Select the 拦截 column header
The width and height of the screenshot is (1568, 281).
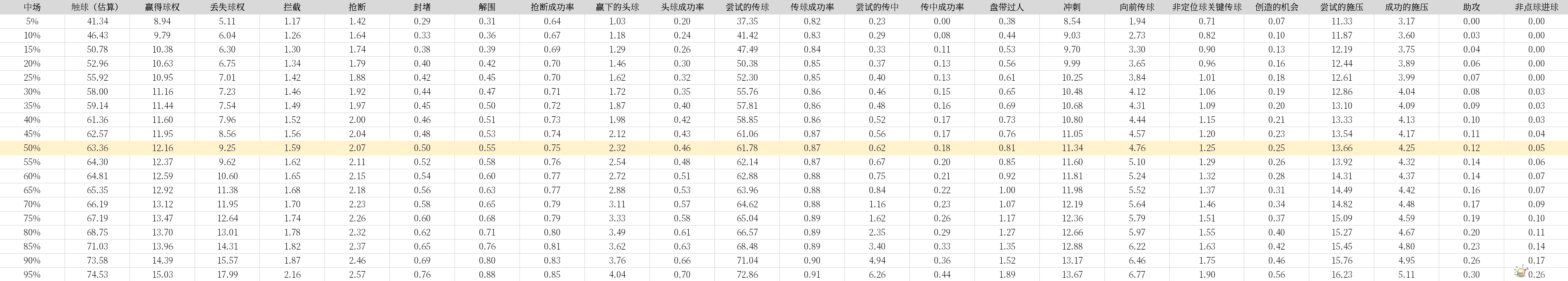292,7
